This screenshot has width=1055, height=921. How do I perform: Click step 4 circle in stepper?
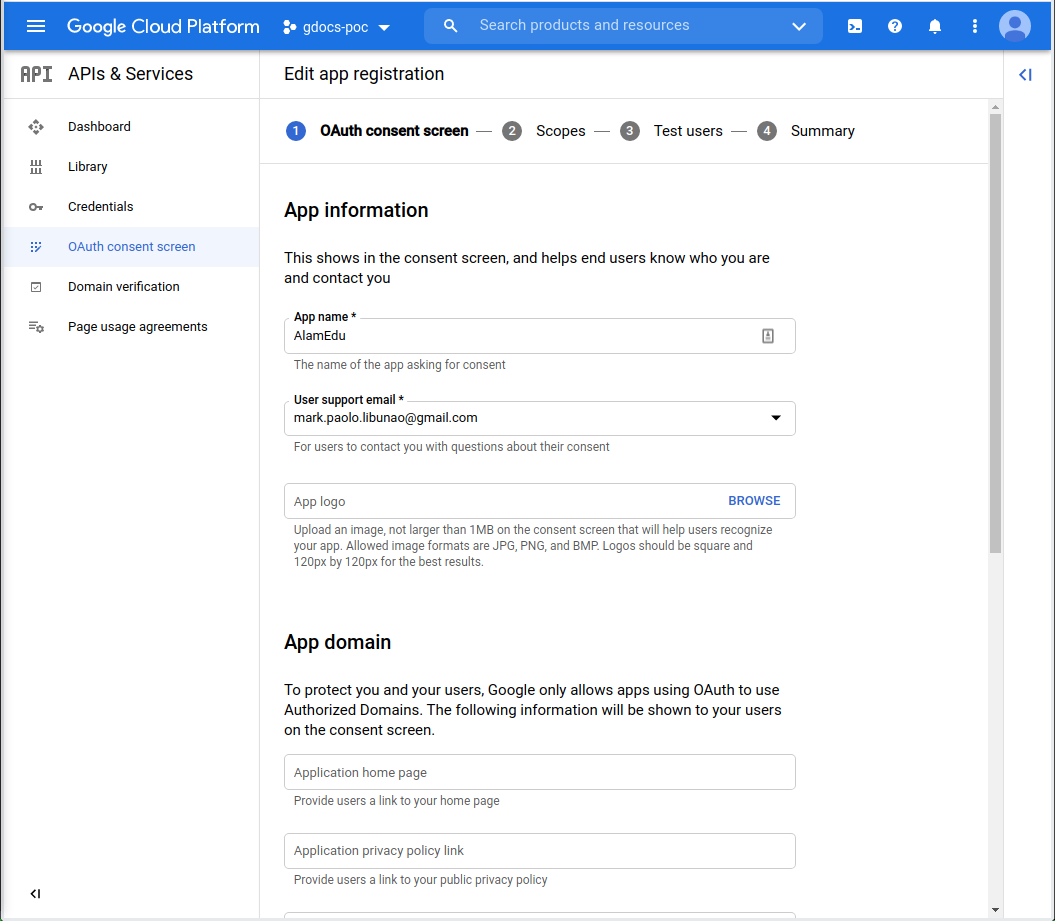767,131
